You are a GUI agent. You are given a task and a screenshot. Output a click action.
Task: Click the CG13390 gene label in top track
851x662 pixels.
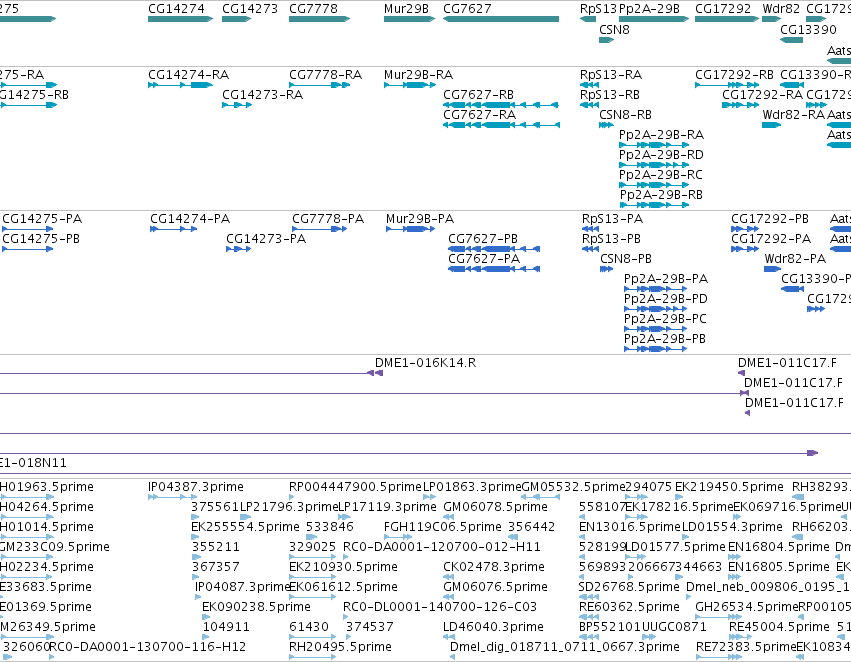tap(808, 29)
